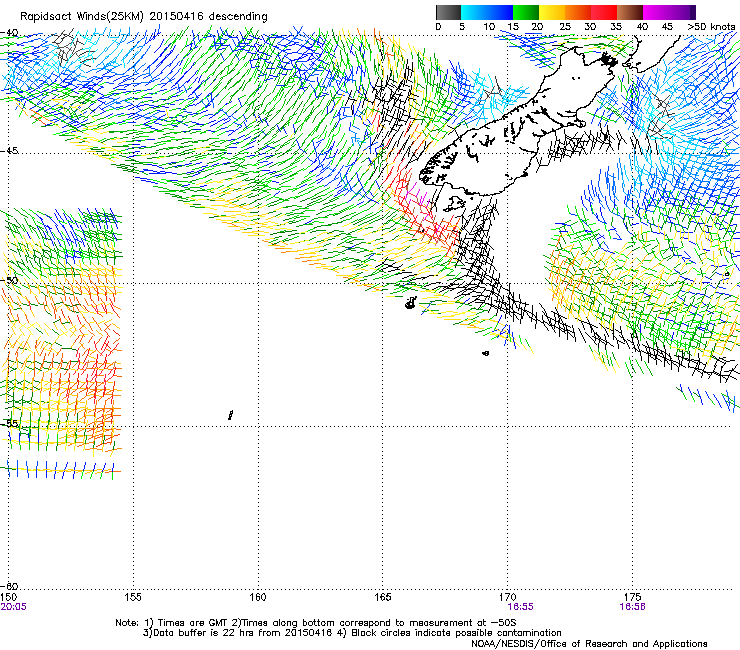Click the title 'Rapidsact Winds(25KM) 20150416 descending'
740x650 pixels.
click(143, 17)
